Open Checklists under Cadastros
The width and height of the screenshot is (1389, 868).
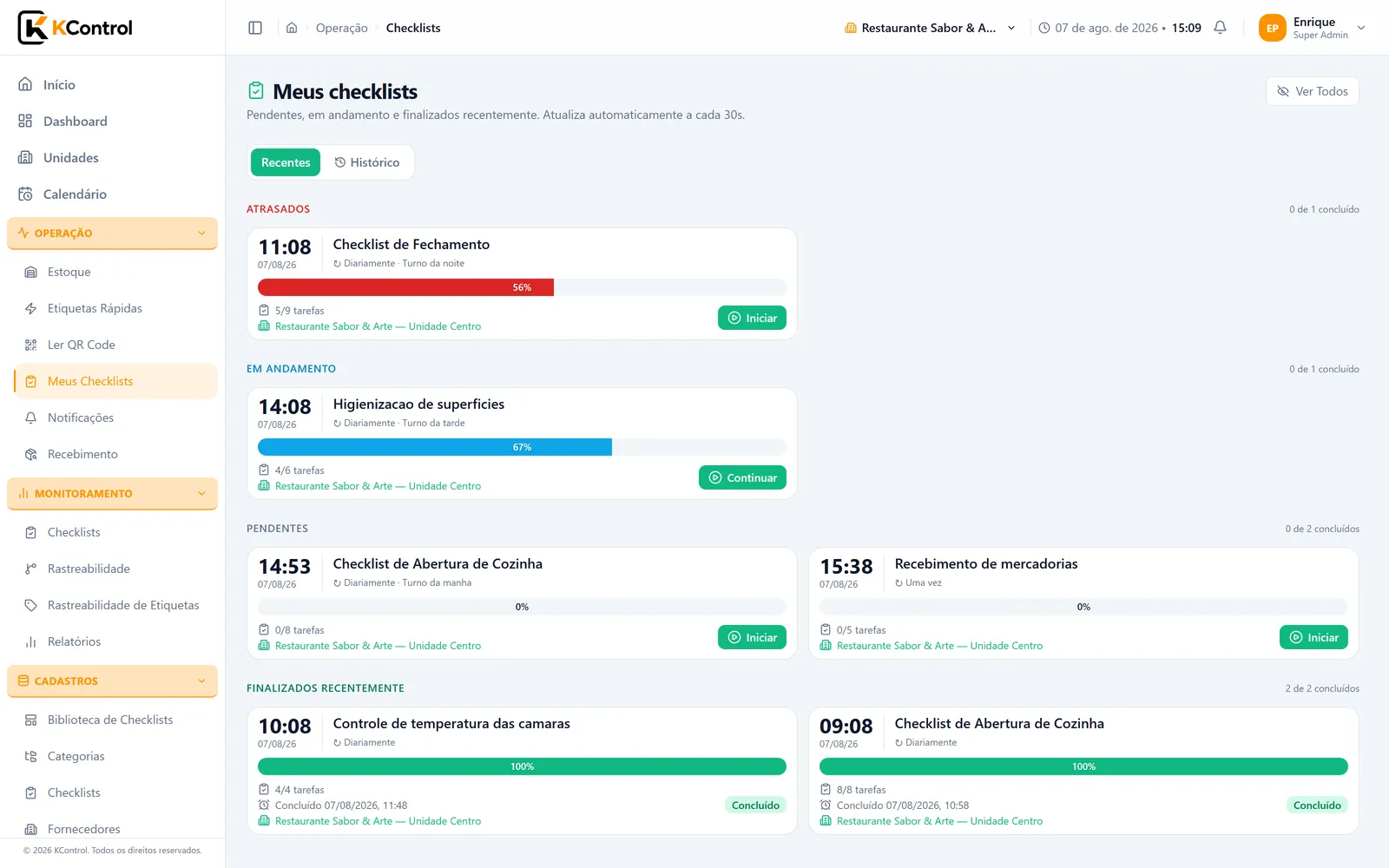coord(112,792)
